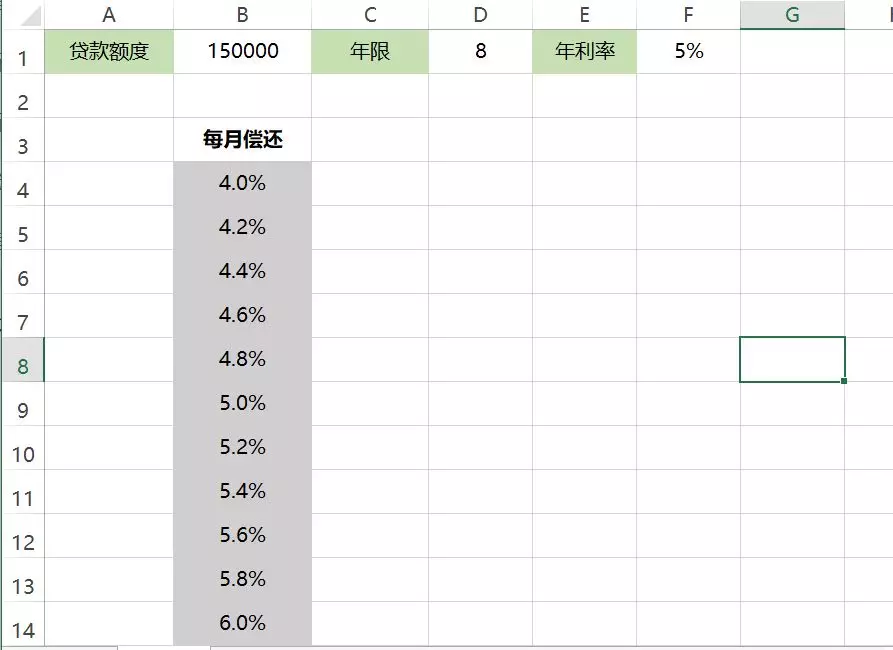Select the 4.0% cell
This screenshot has height=650, width=893.
tap(243, 183)
